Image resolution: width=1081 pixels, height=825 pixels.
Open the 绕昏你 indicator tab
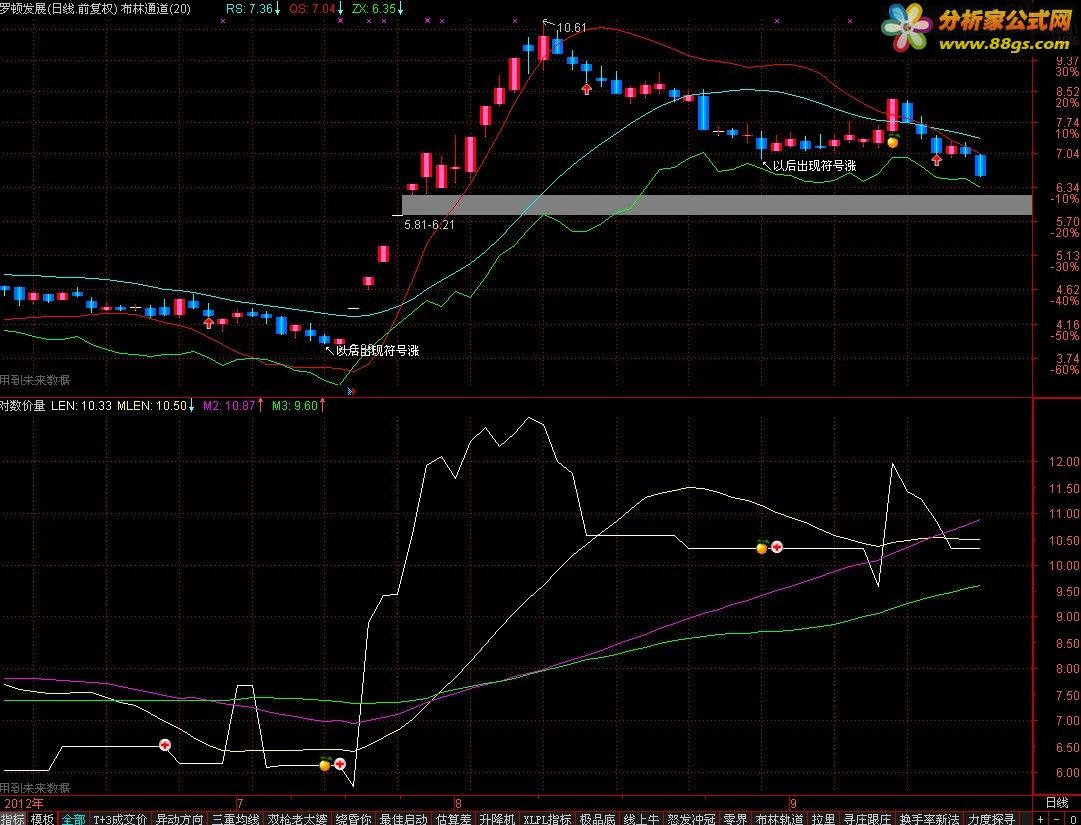click(x=354, y=819)
